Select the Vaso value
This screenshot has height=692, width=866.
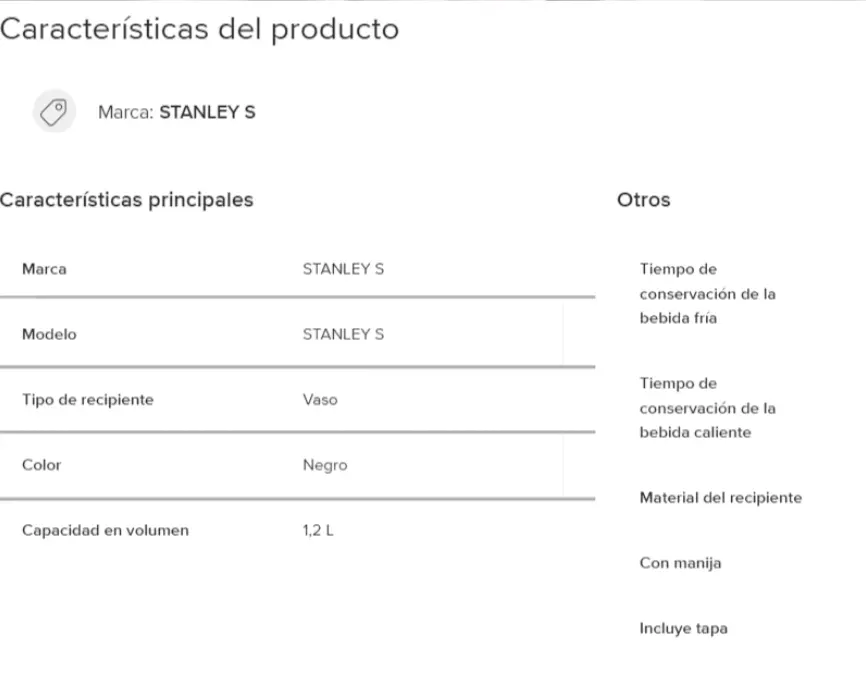coord(320,400)
